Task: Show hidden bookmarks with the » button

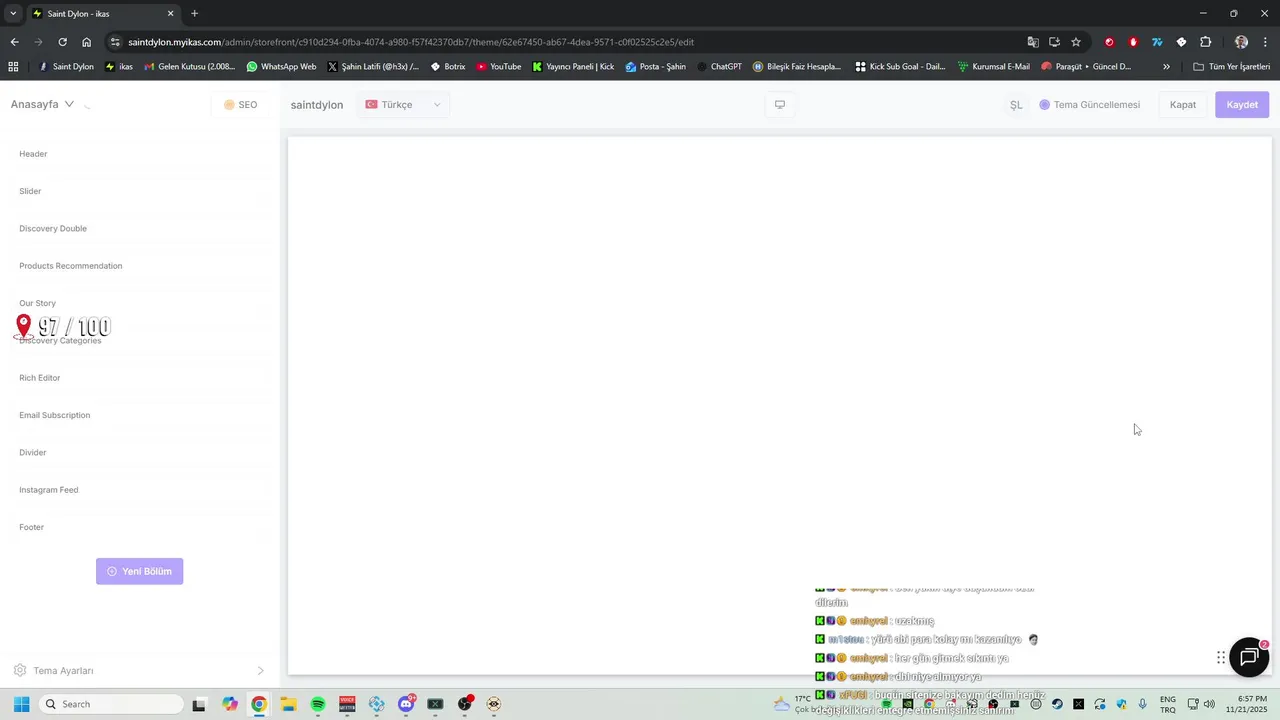Action: (x=1166, y=67)
